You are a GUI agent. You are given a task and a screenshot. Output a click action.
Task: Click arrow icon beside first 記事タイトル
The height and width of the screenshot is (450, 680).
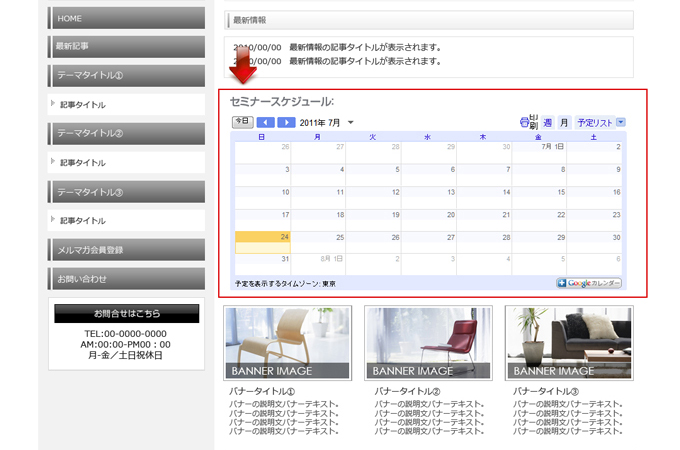[53, 104]
